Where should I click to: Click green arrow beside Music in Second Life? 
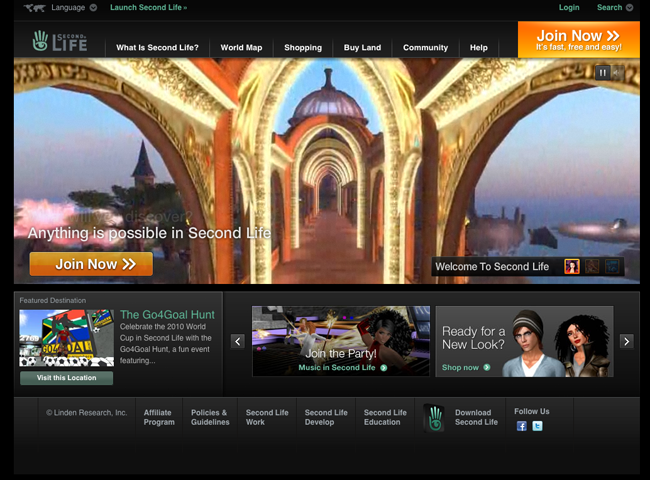pos(383,368)
